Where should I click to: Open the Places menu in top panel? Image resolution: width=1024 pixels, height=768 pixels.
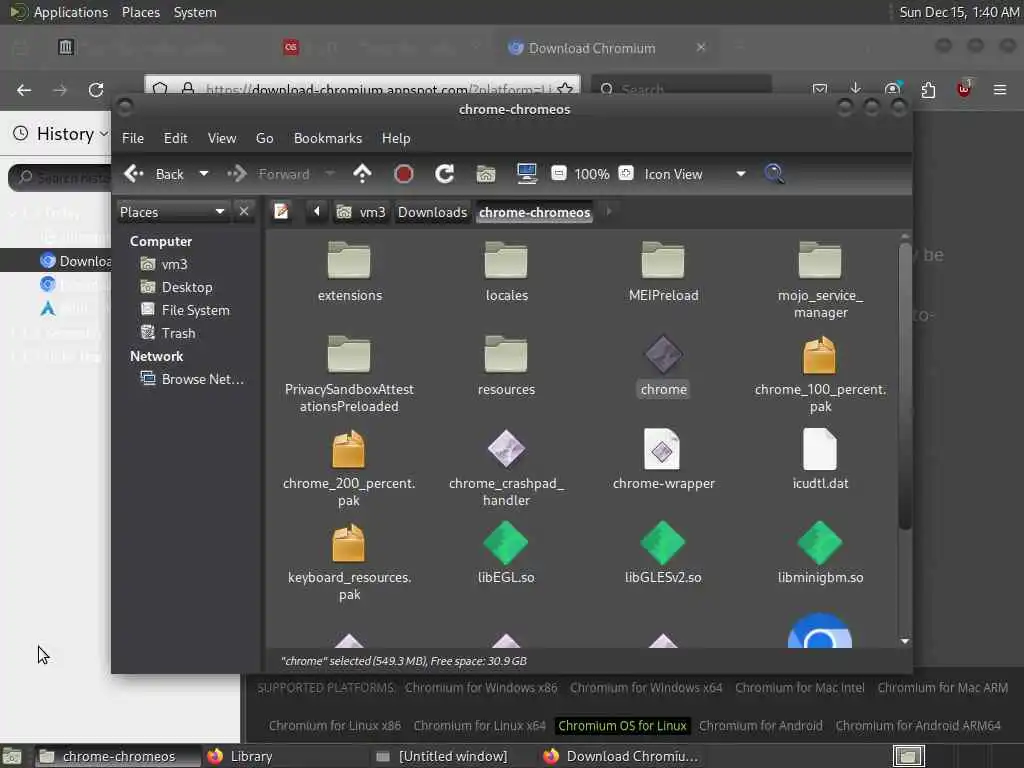pos(140,12)
